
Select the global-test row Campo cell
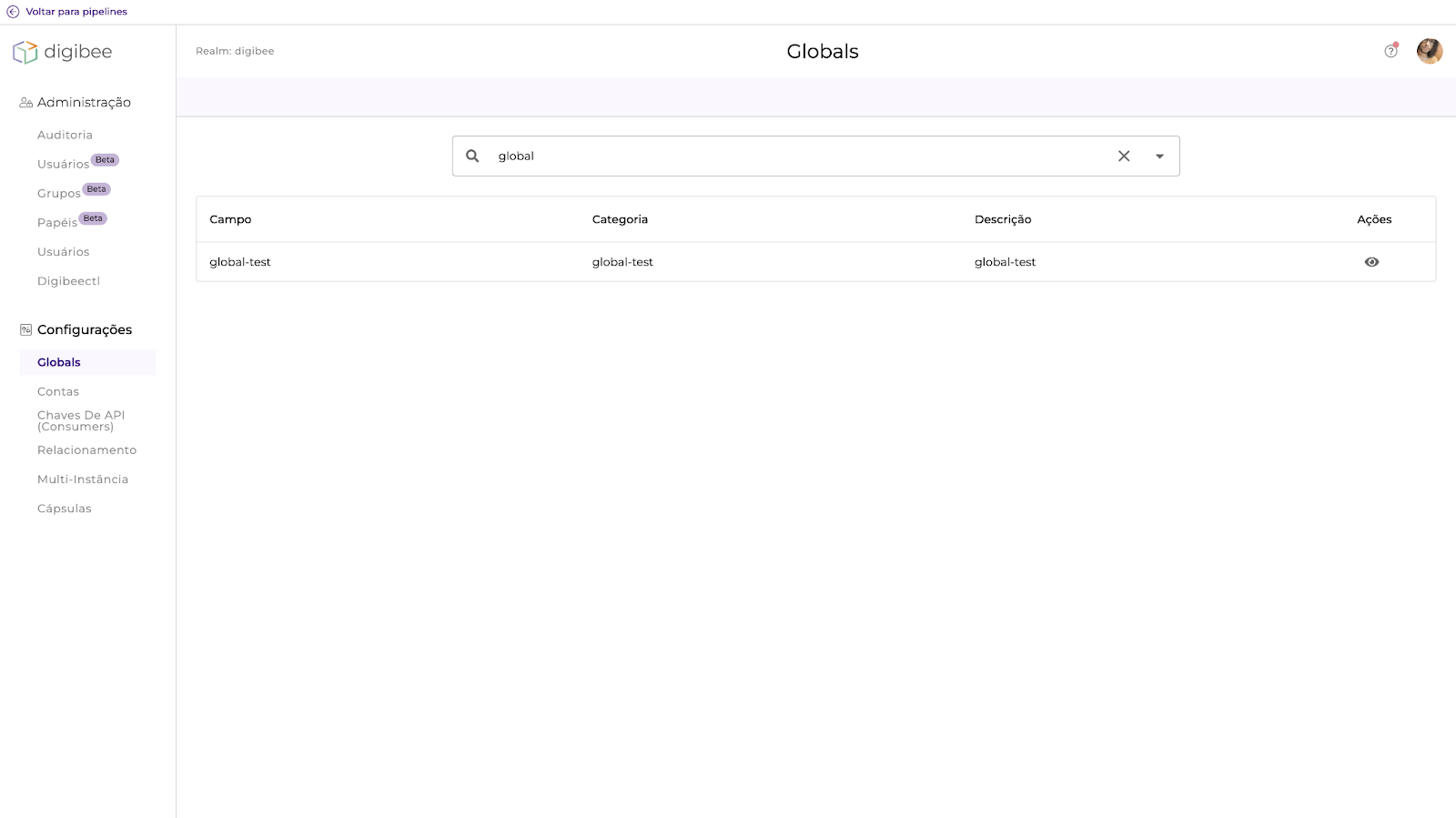tap(240, 262)
